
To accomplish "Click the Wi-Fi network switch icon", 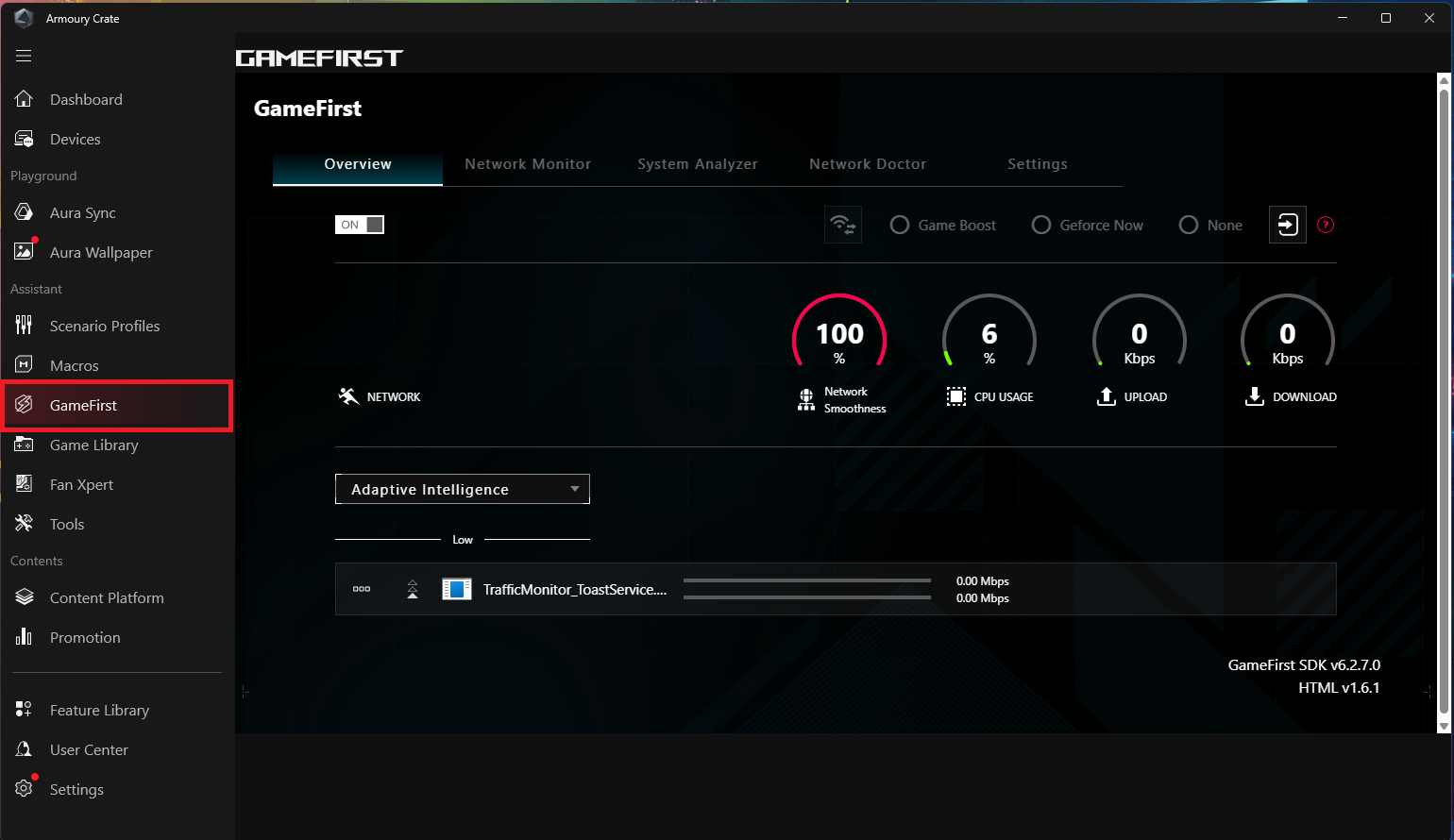I will pos(843,225).
